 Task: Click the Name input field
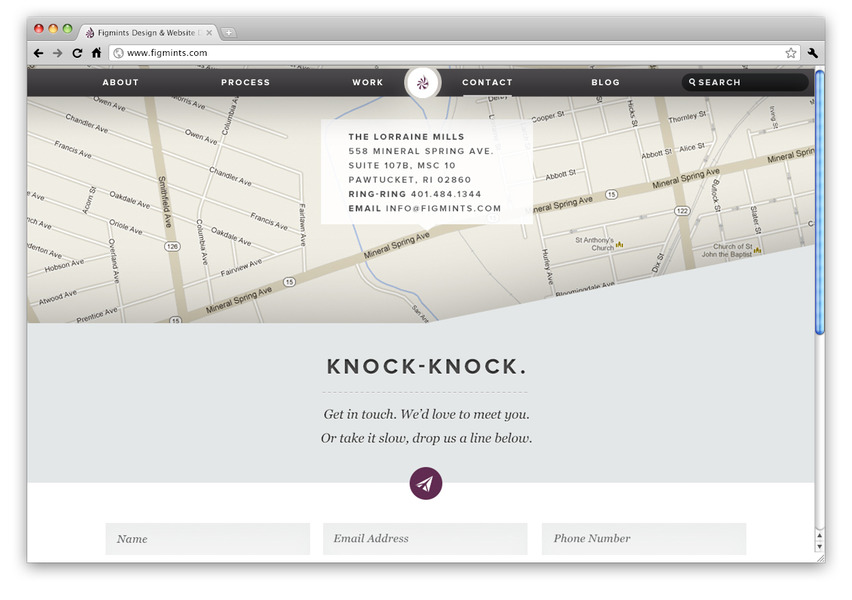pos(208,539)
